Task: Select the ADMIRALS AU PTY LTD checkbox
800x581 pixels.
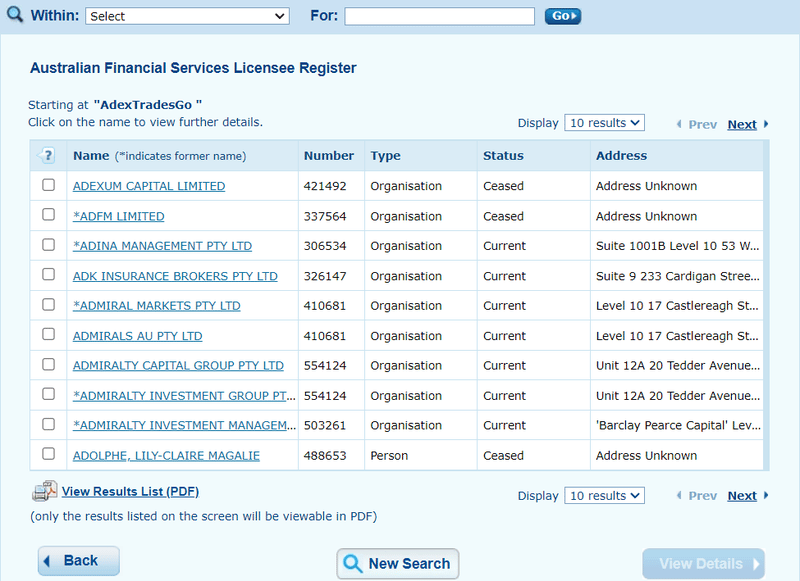Action: point(48,334)
